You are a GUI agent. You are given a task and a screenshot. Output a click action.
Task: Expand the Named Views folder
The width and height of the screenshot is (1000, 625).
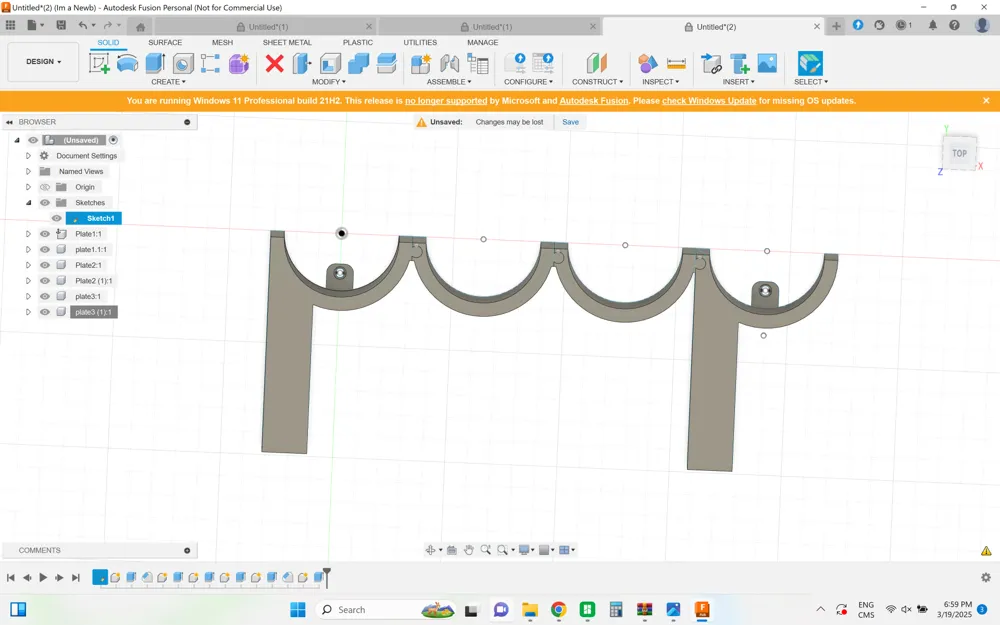tap(29, 171)
